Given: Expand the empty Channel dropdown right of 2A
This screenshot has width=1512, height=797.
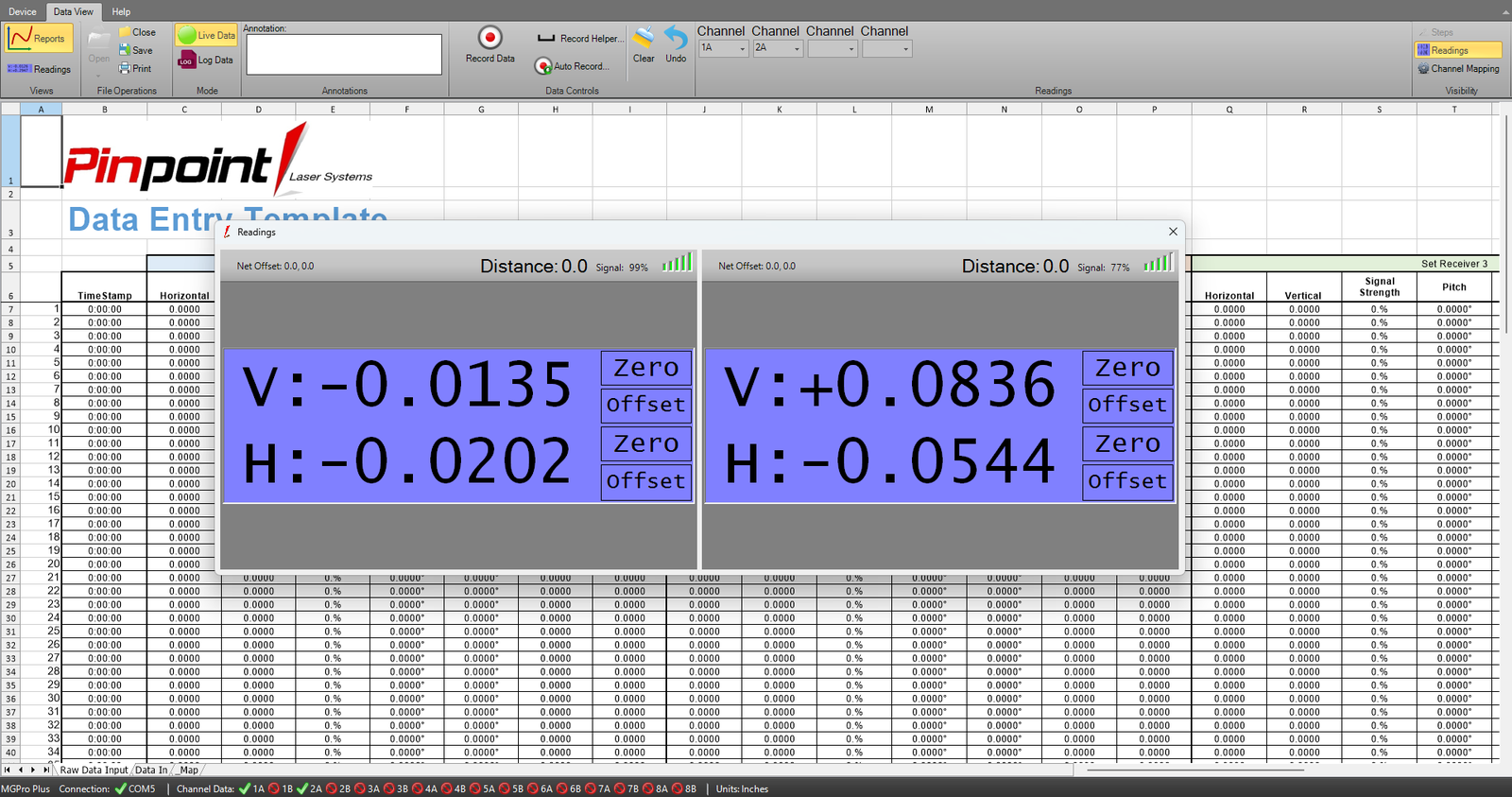Looking at the screenshot, I should [x=833, y=48].
